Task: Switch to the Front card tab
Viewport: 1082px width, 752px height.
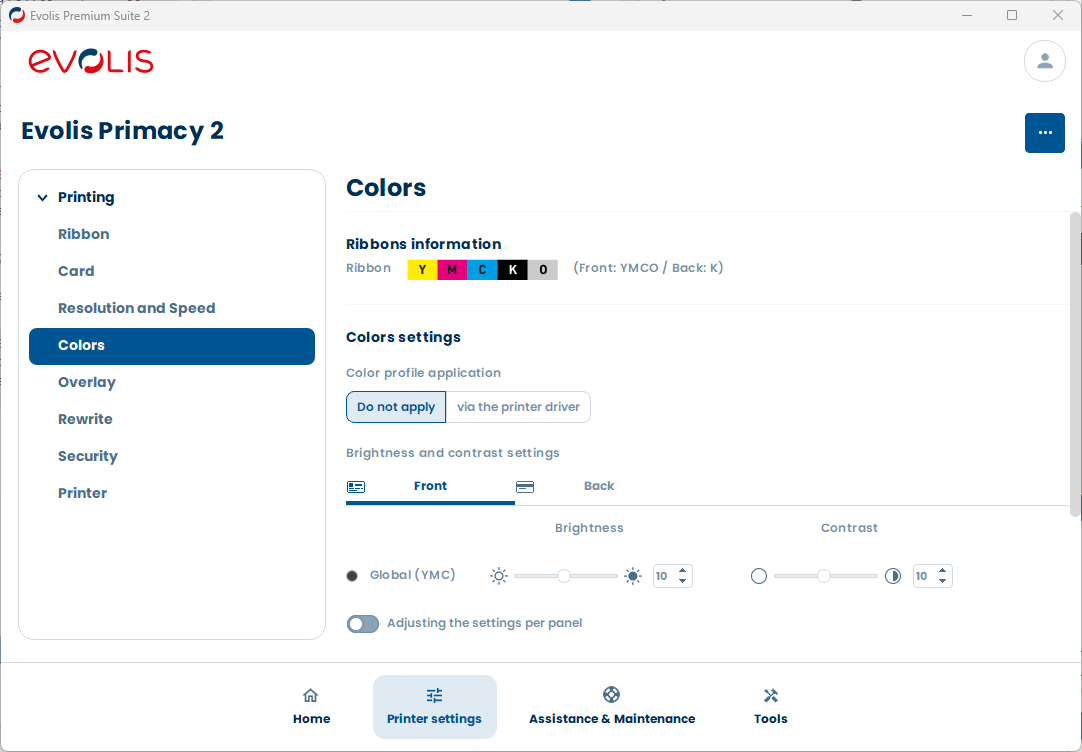Action: pyautogui.click(x=430, y=486)
